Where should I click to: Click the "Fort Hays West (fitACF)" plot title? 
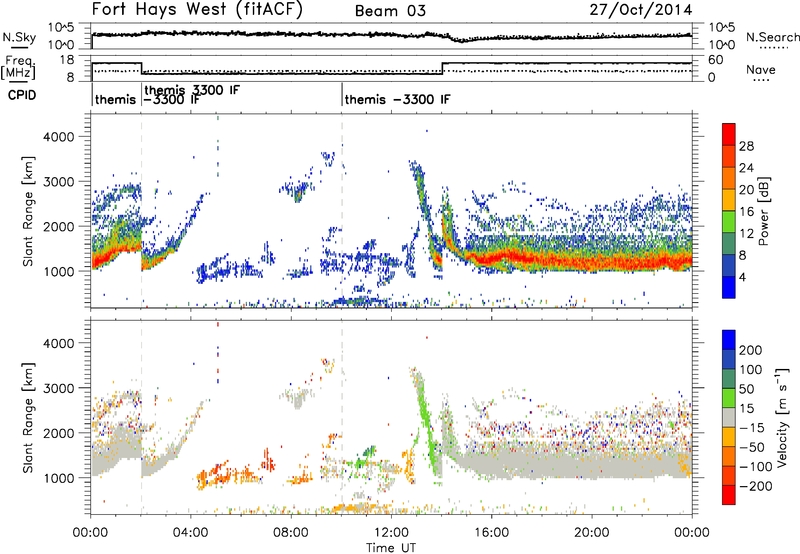(x=197, y=10)
